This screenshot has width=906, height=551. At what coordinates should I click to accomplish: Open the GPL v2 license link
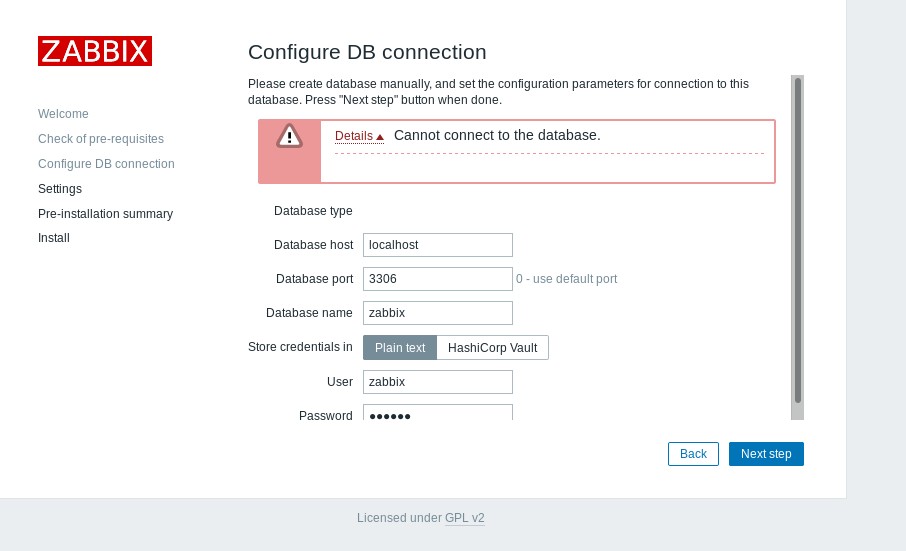(x=464, y=518)
